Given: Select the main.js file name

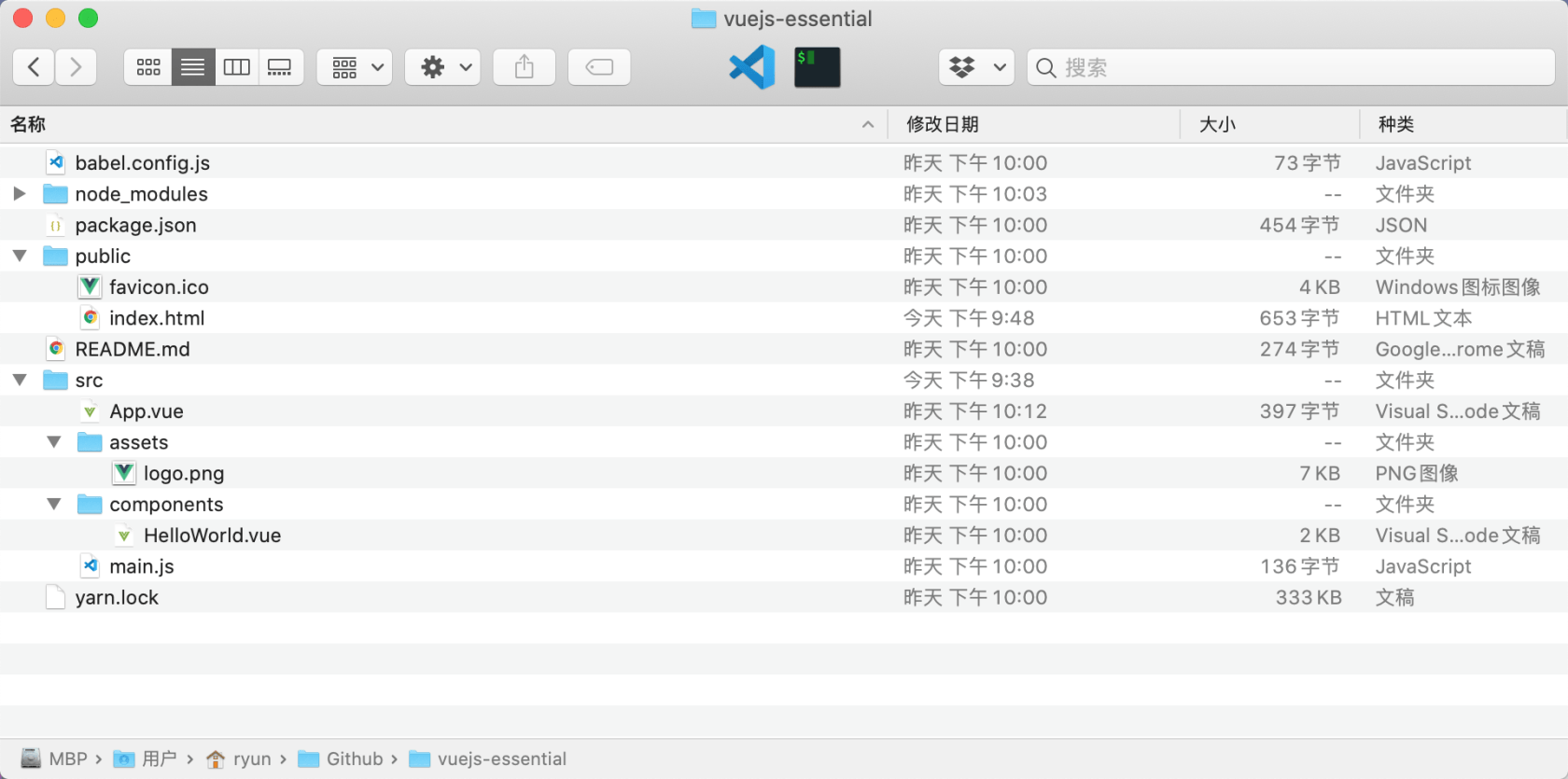Looking at the screenshot, I should 142,566.
